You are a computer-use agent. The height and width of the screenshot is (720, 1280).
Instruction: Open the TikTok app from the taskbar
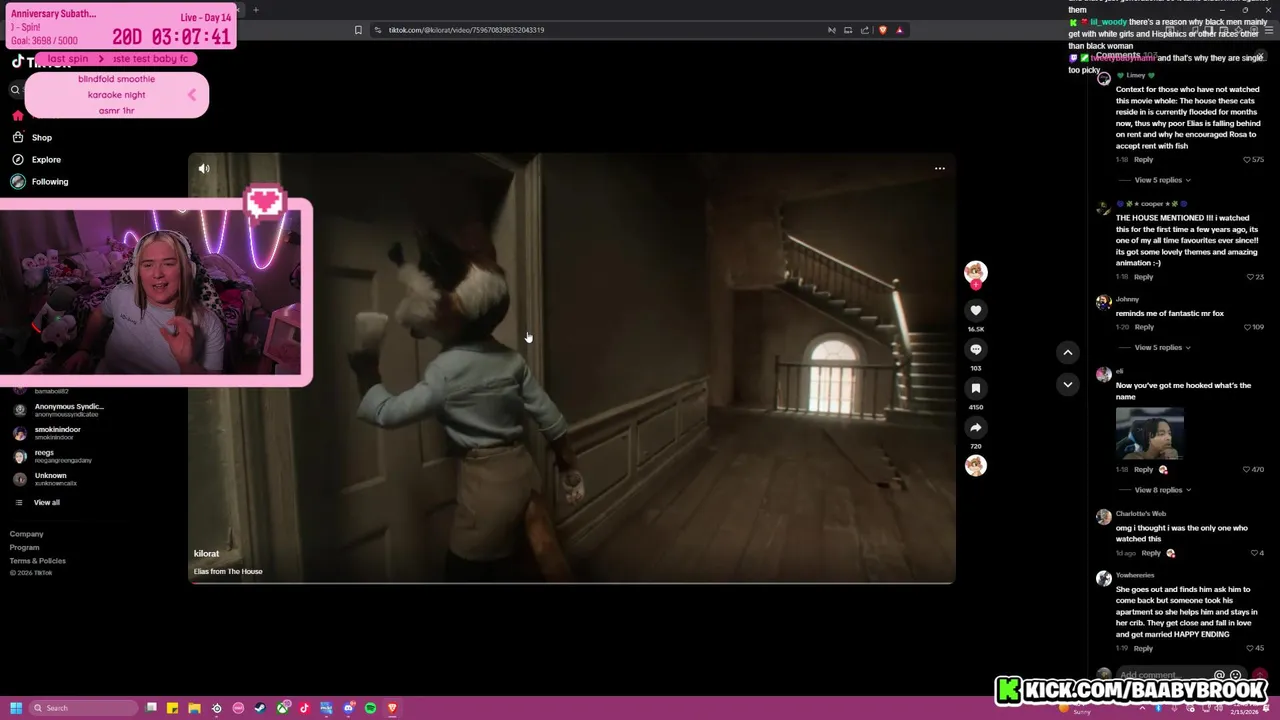[x=304, y=708]
